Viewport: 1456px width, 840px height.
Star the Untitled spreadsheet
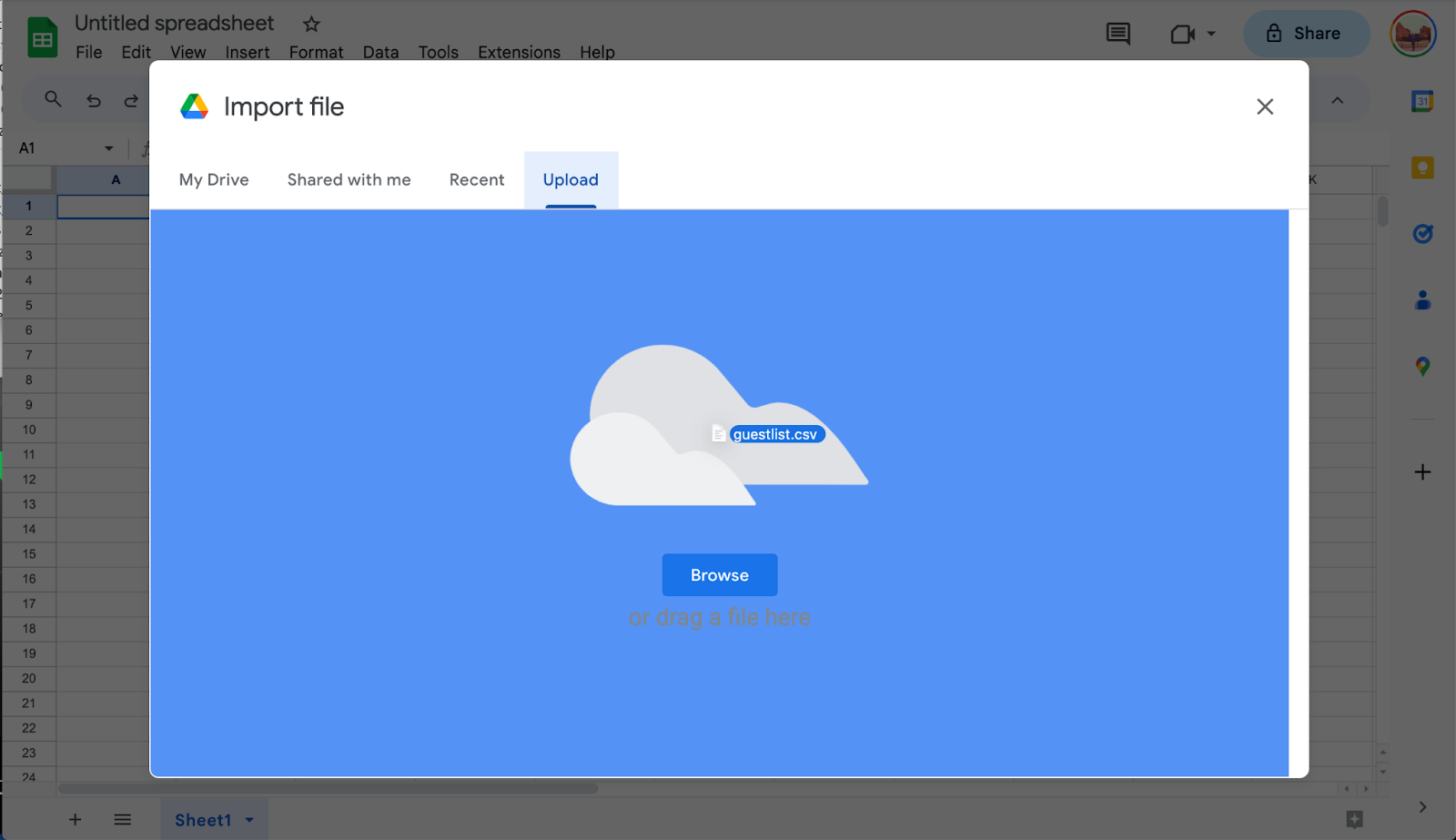point(309,24)
